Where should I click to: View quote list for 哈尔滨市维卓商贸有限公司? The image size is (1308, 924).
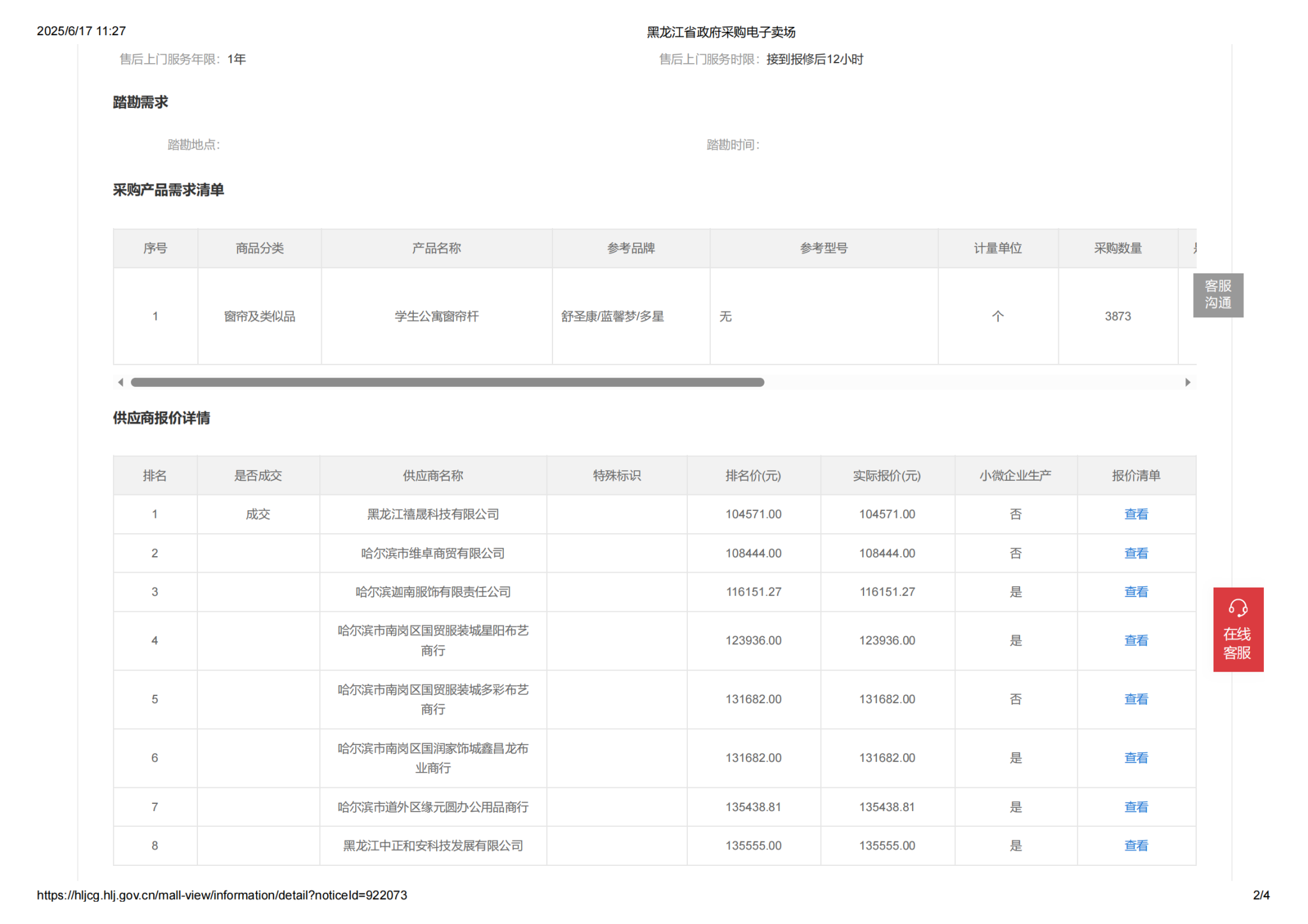(1136, 553)
